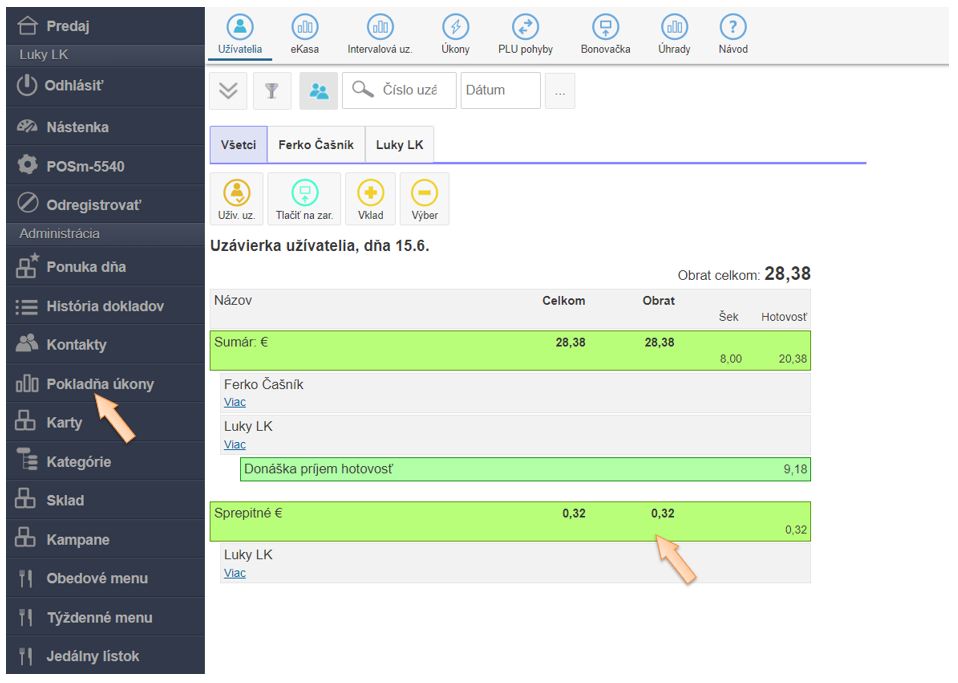Click the Úhrady icon
Screen dimensions: 958x683
674,29
